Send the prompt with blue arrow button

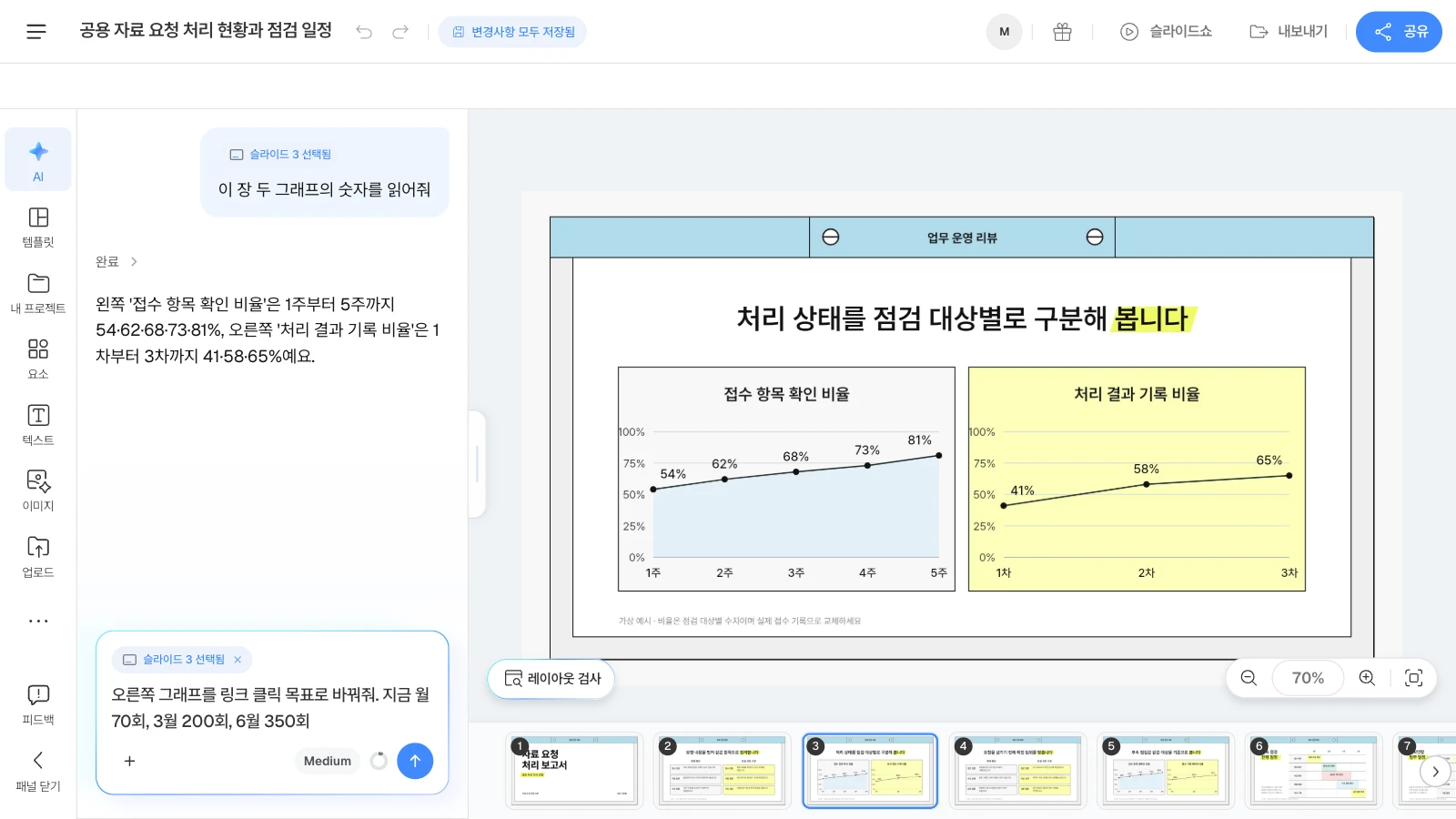[x=415, y=761]
